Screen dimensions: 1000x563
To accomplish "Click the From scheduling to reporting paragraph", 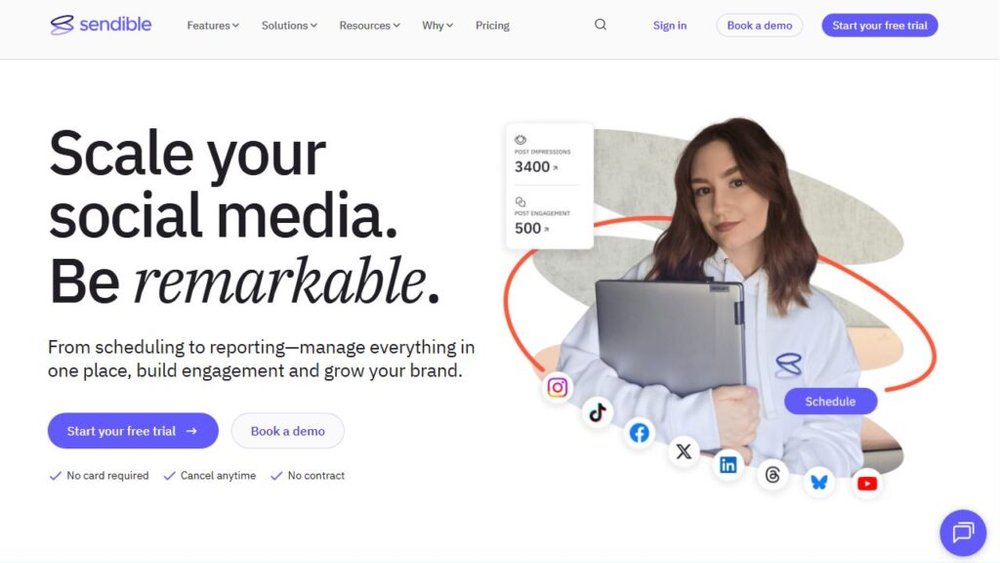I will coord(261,359).
